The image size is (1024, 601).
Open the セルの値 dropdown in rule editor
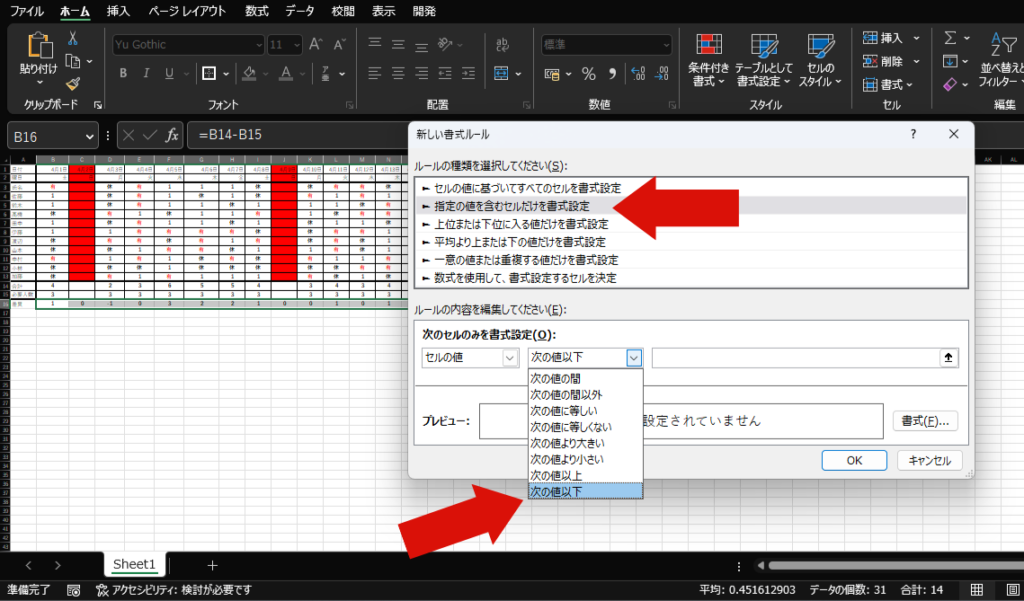(510, 358)
